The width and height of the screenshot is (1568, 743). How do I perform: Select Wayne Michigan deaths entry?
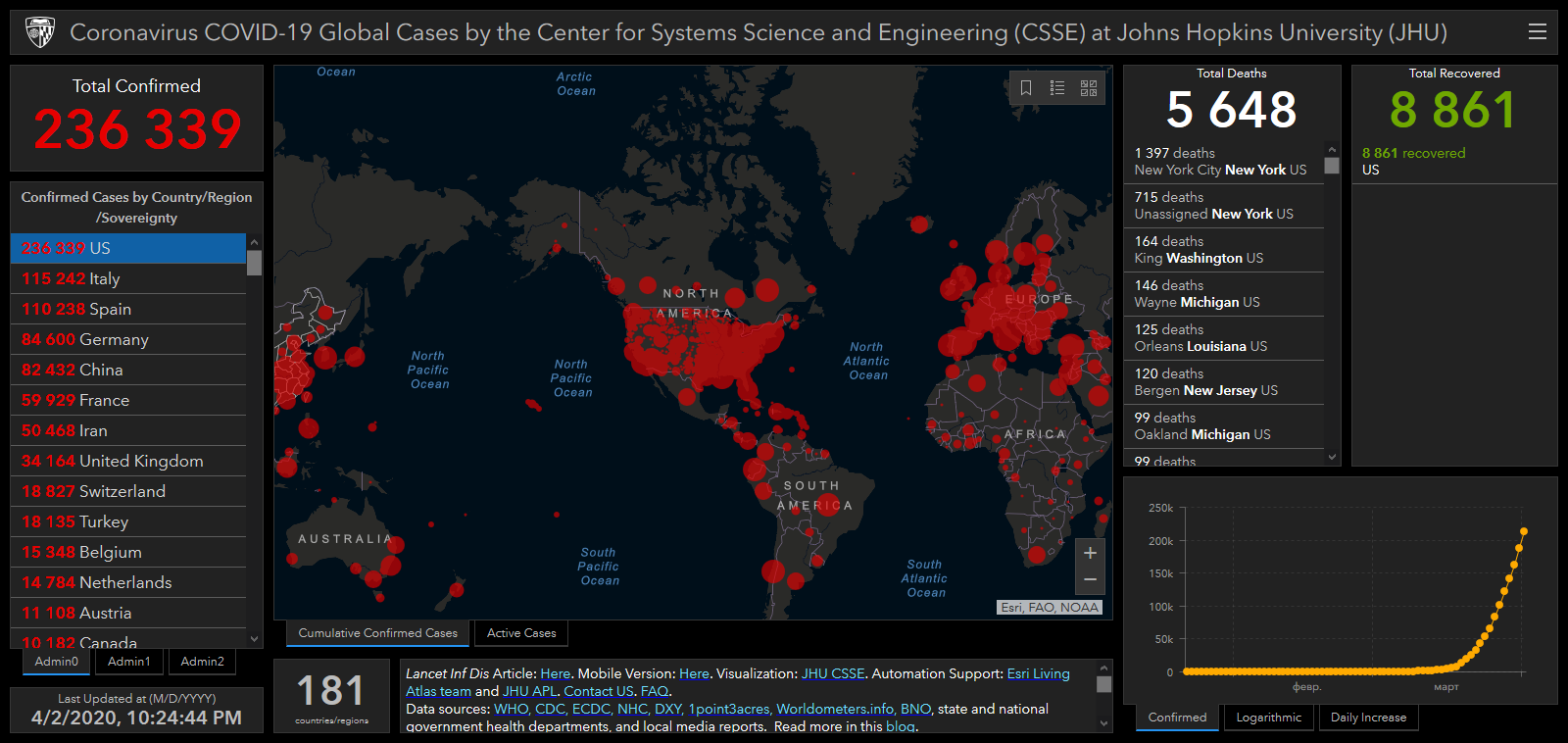(x=1224, y=294)
